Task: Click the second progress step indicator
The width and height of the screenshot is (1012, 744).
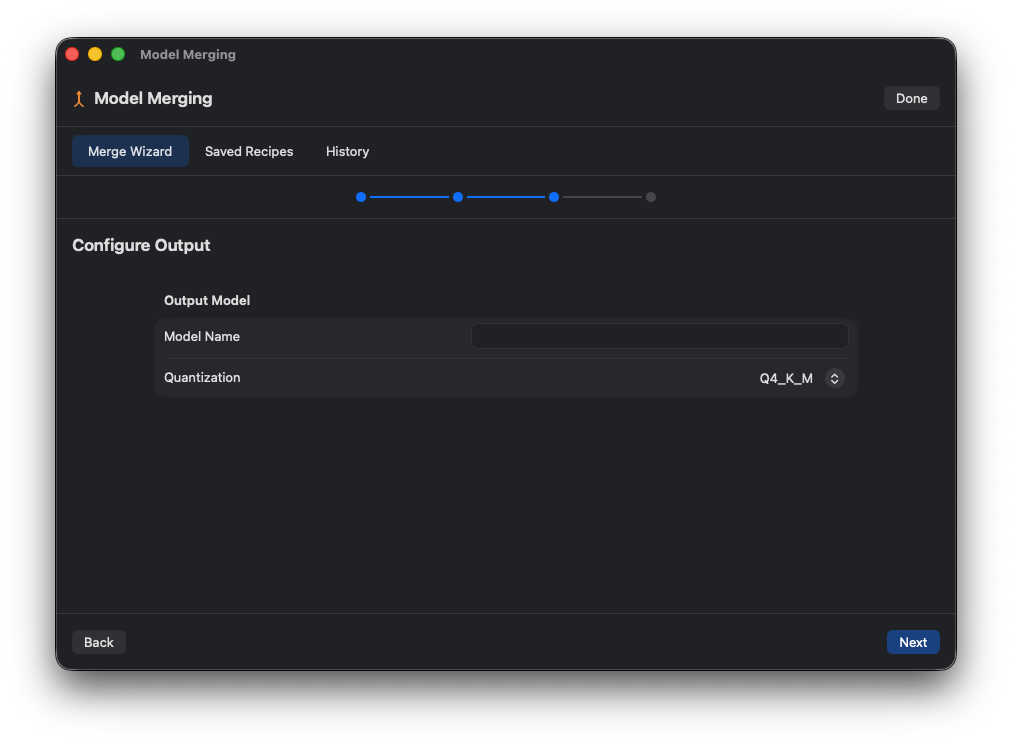Action: point(458,197)
